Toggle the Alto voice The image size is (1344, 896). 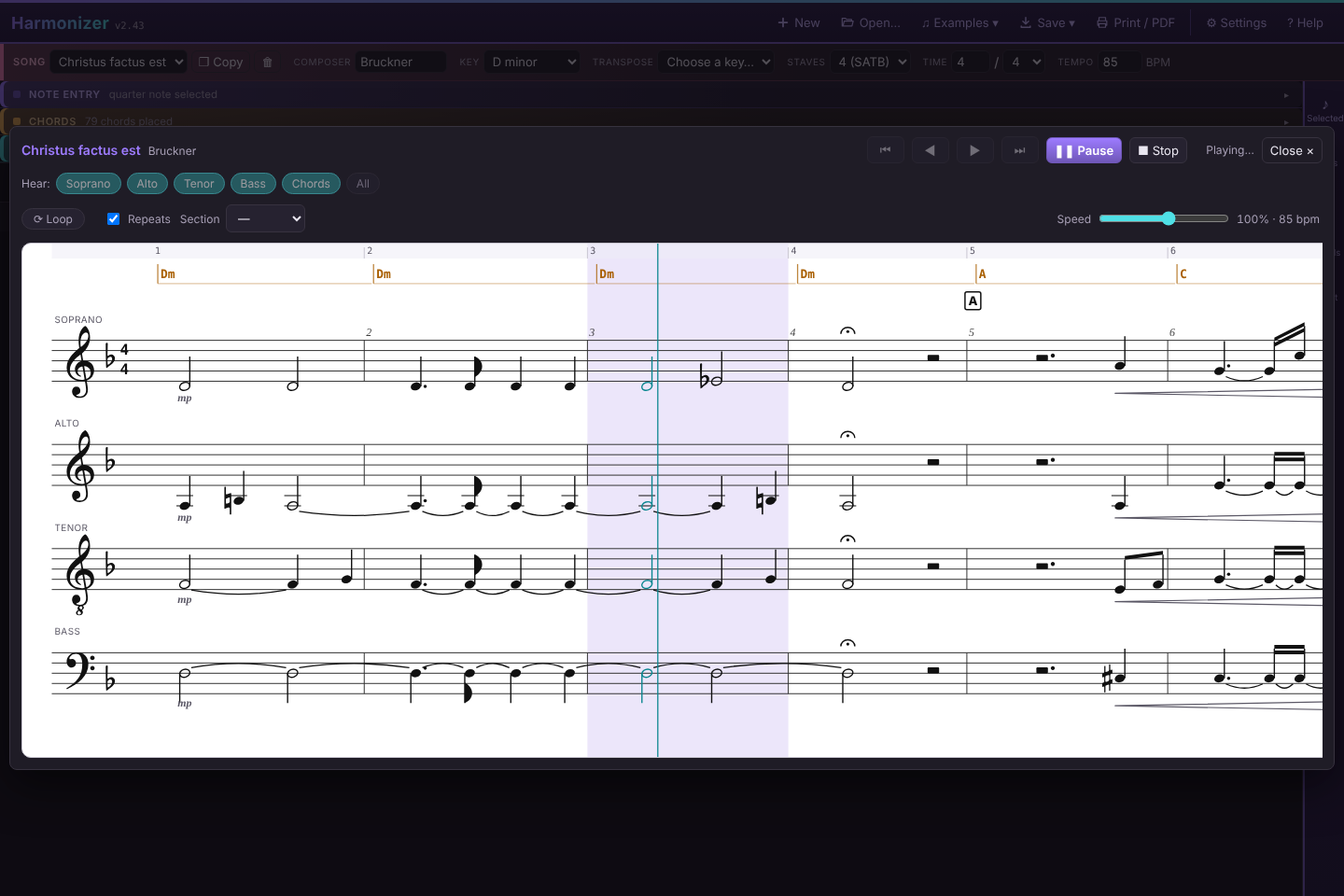click(x=147, y=184)
